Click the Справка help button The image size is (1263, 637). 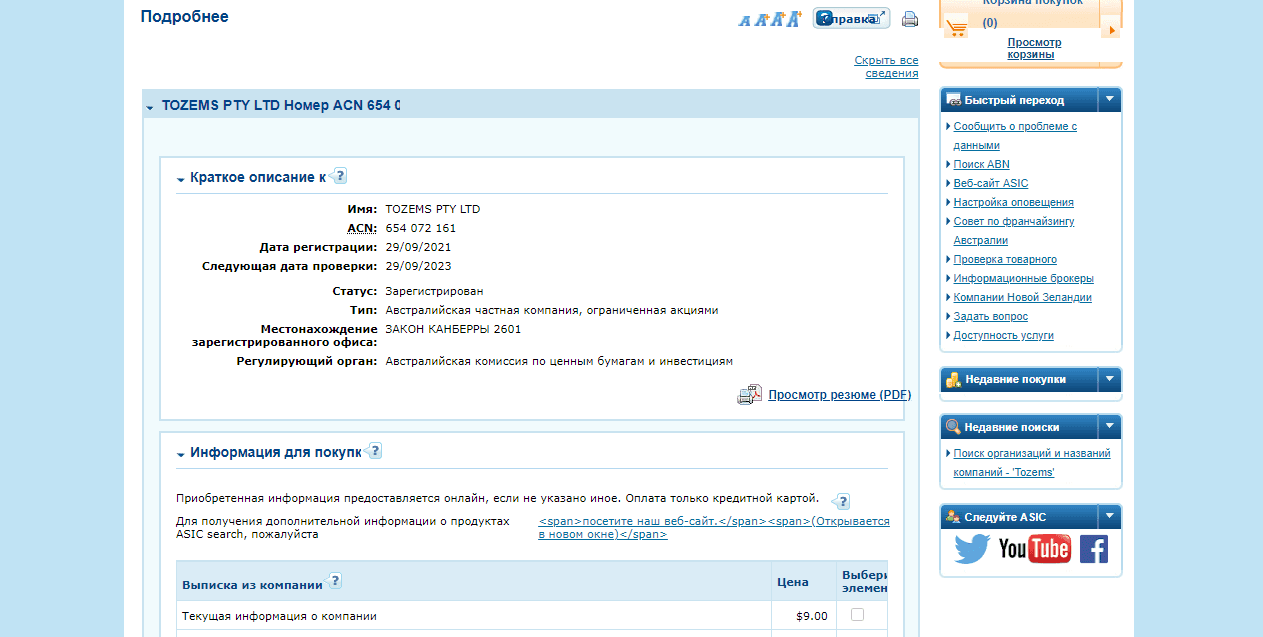pos(851,18)
